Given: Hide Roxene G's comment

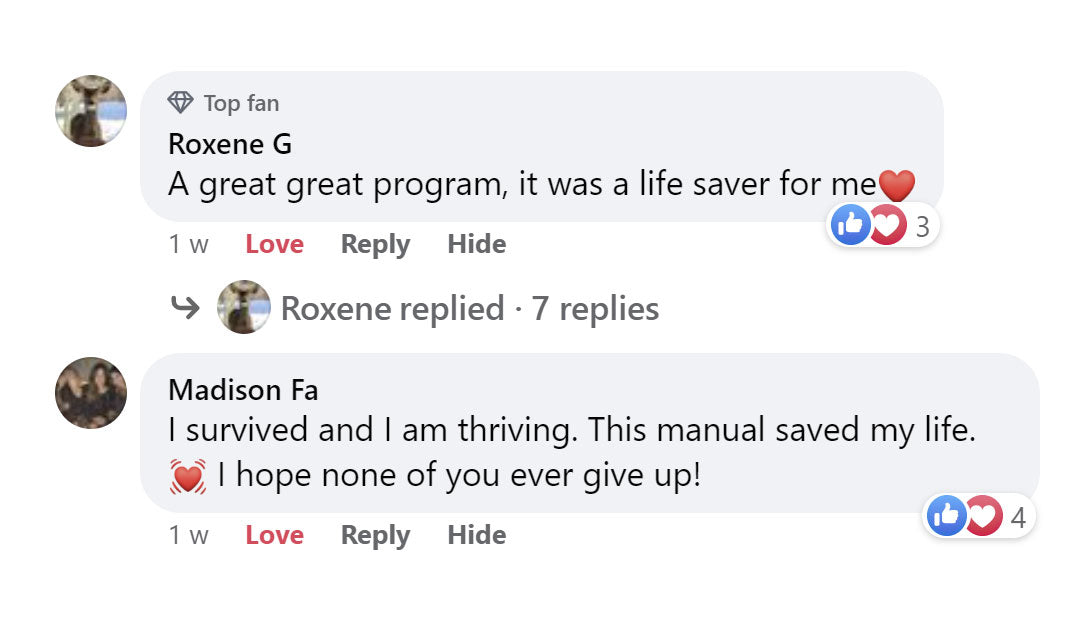Looking at the screenshot, I should point(476,245).
